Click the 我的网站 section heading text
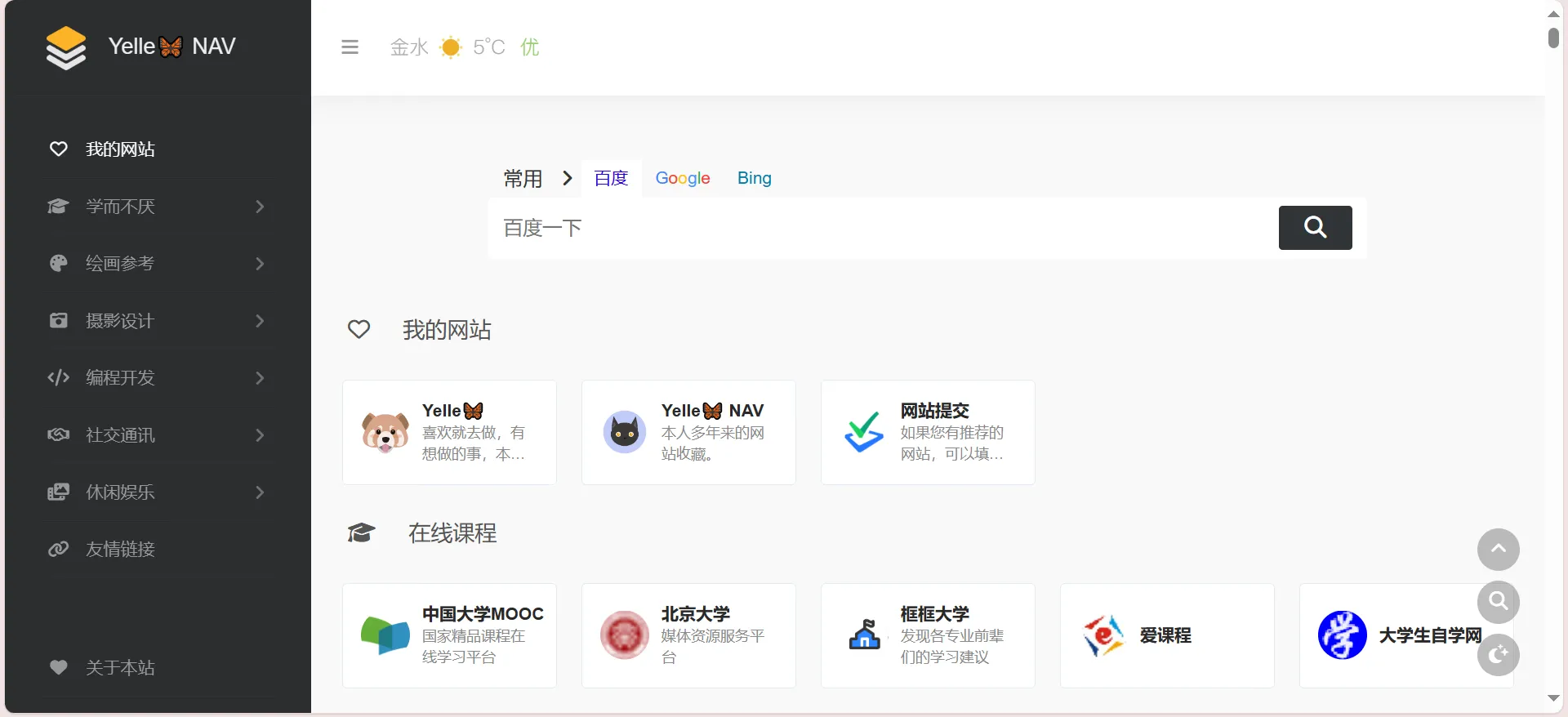 click(447, 329)
